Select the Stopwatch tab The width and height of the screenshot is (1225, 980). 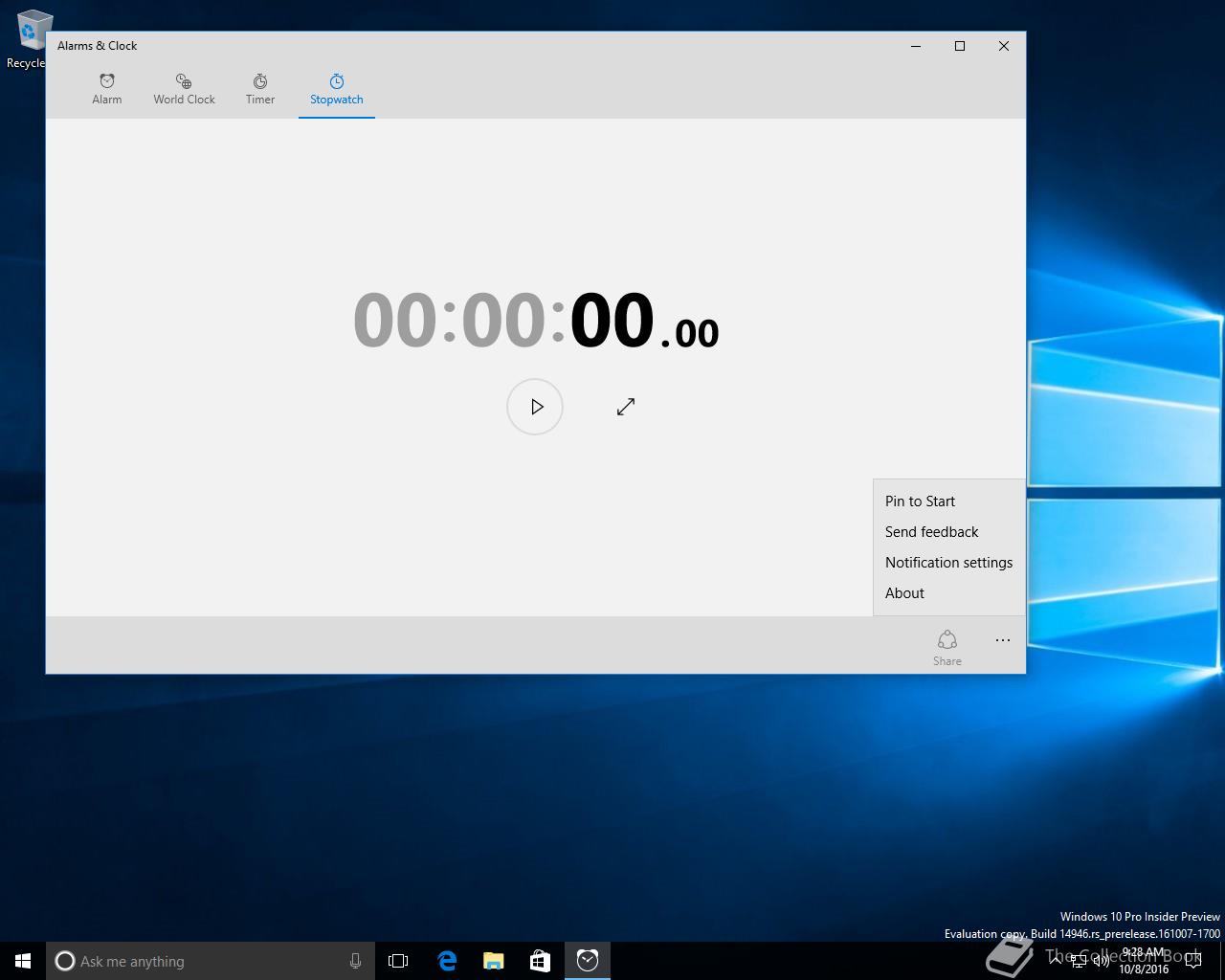pyautogui.click(x=337, y=89)
